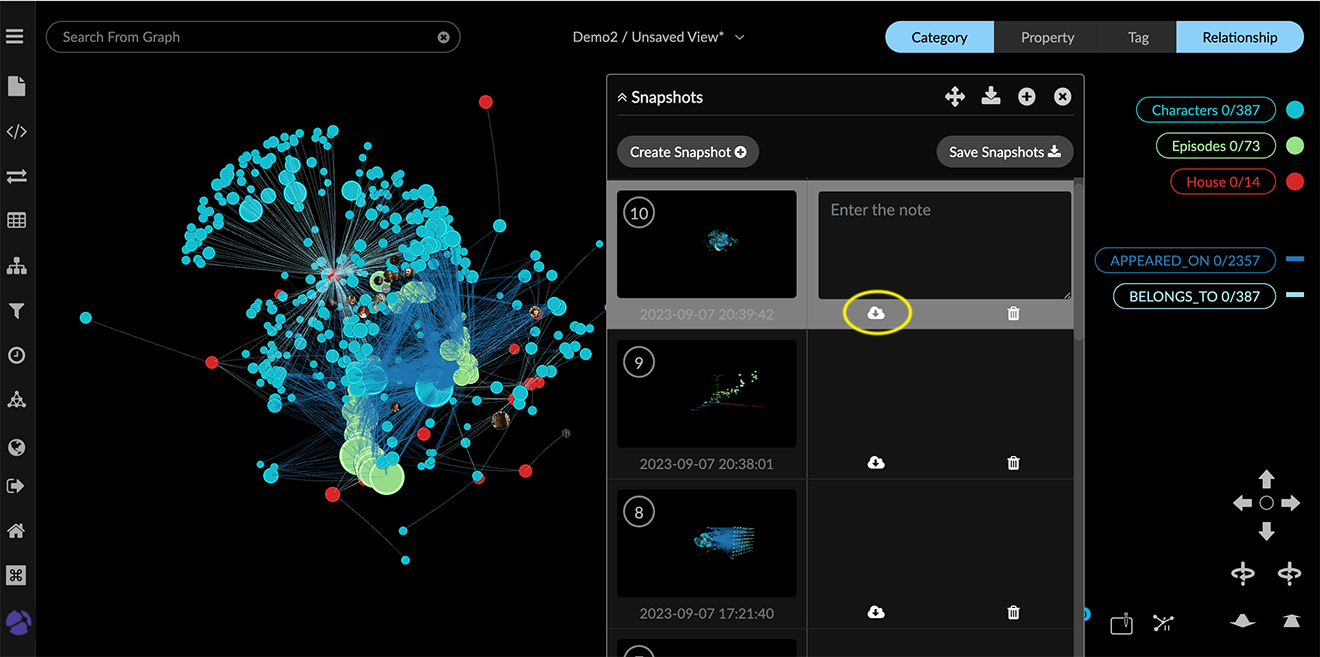This screenshot has height=657, width=1320.
Task: Open the history clock icon
Action: [16, 355]
